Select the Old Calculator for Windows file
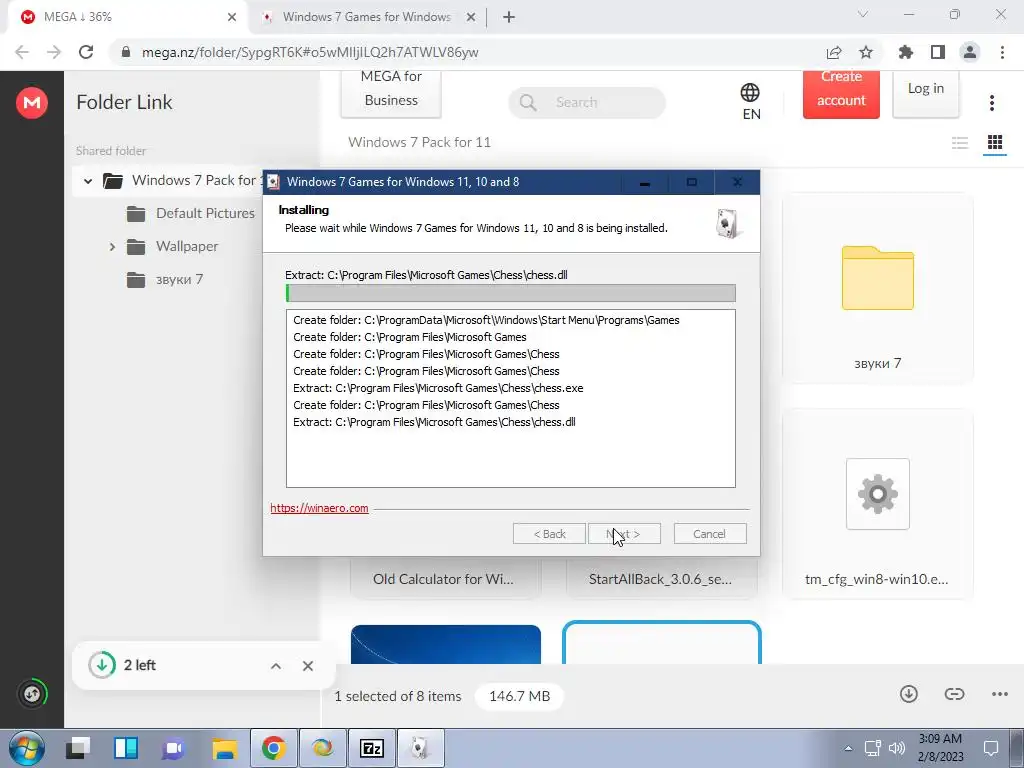Viewport: 1024px width, 768px height. [445, 579]
